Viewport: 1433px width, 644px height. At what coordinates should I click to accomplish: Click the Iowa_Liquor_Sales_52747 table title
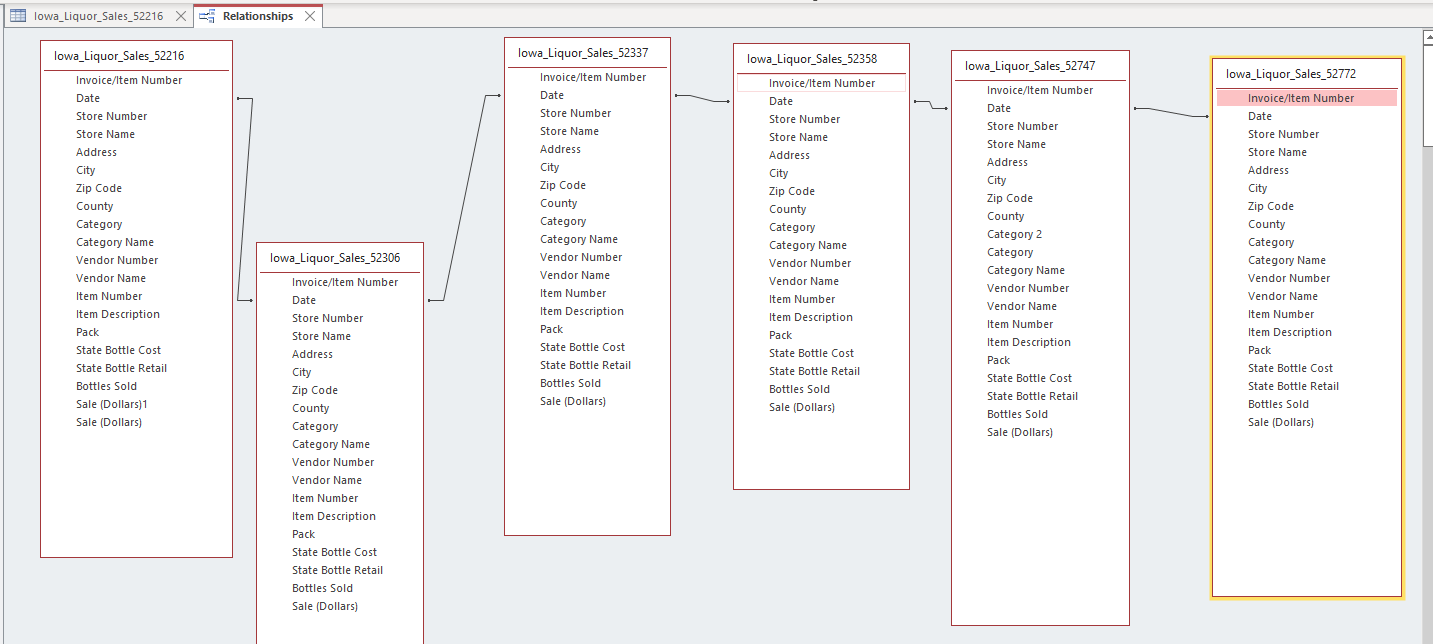point(1030,66)
